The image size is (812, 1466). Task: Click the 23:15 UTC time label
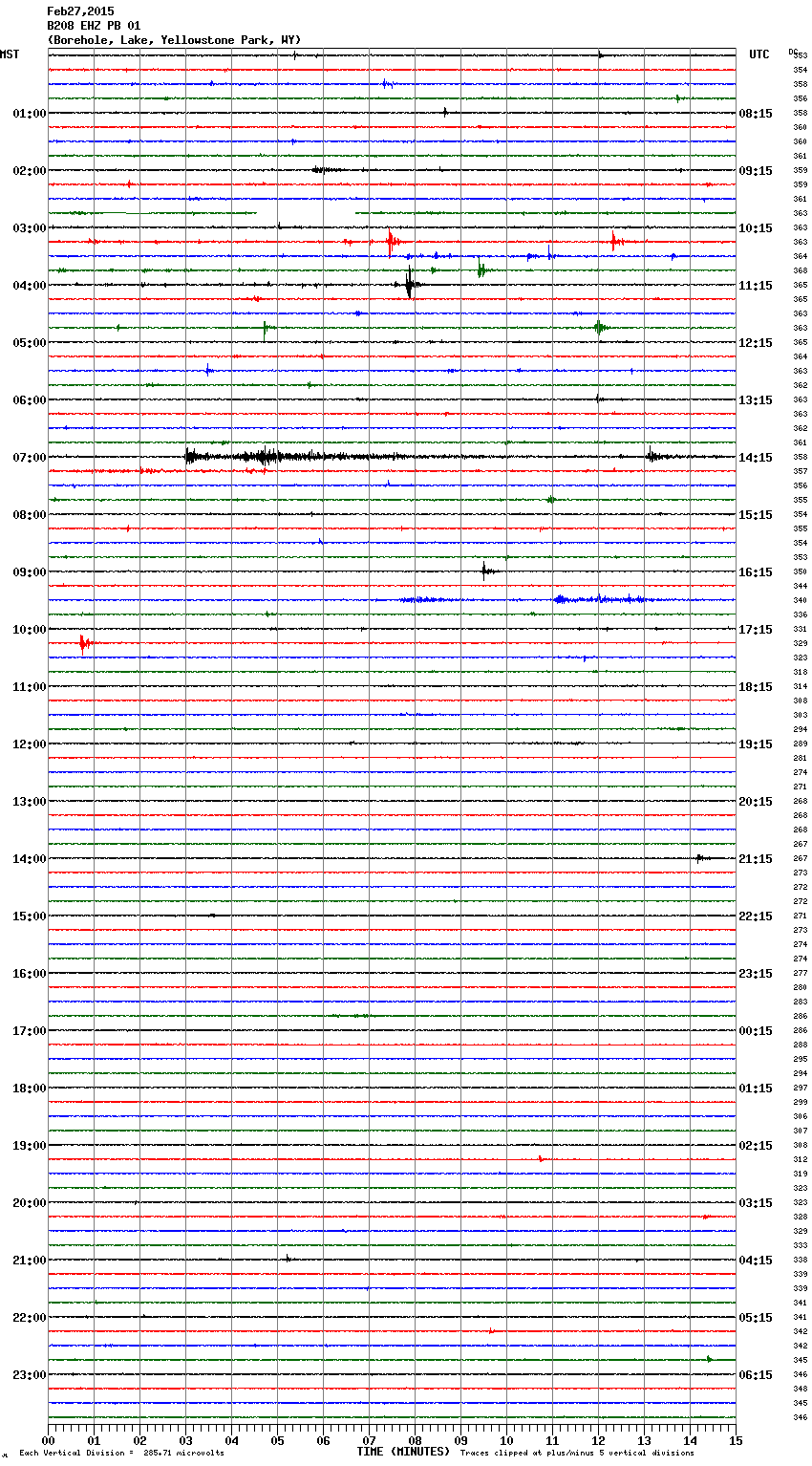click(x=756, y=973)
